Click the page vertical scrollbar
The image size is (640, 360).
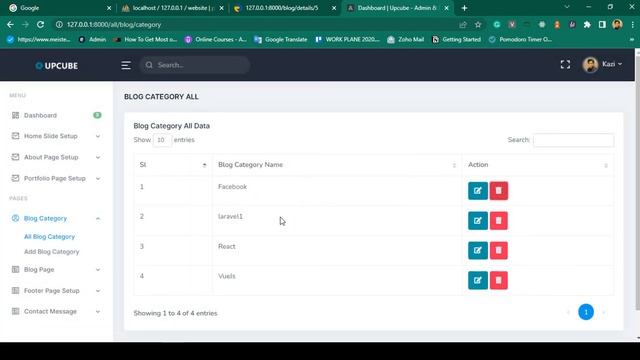637,184
